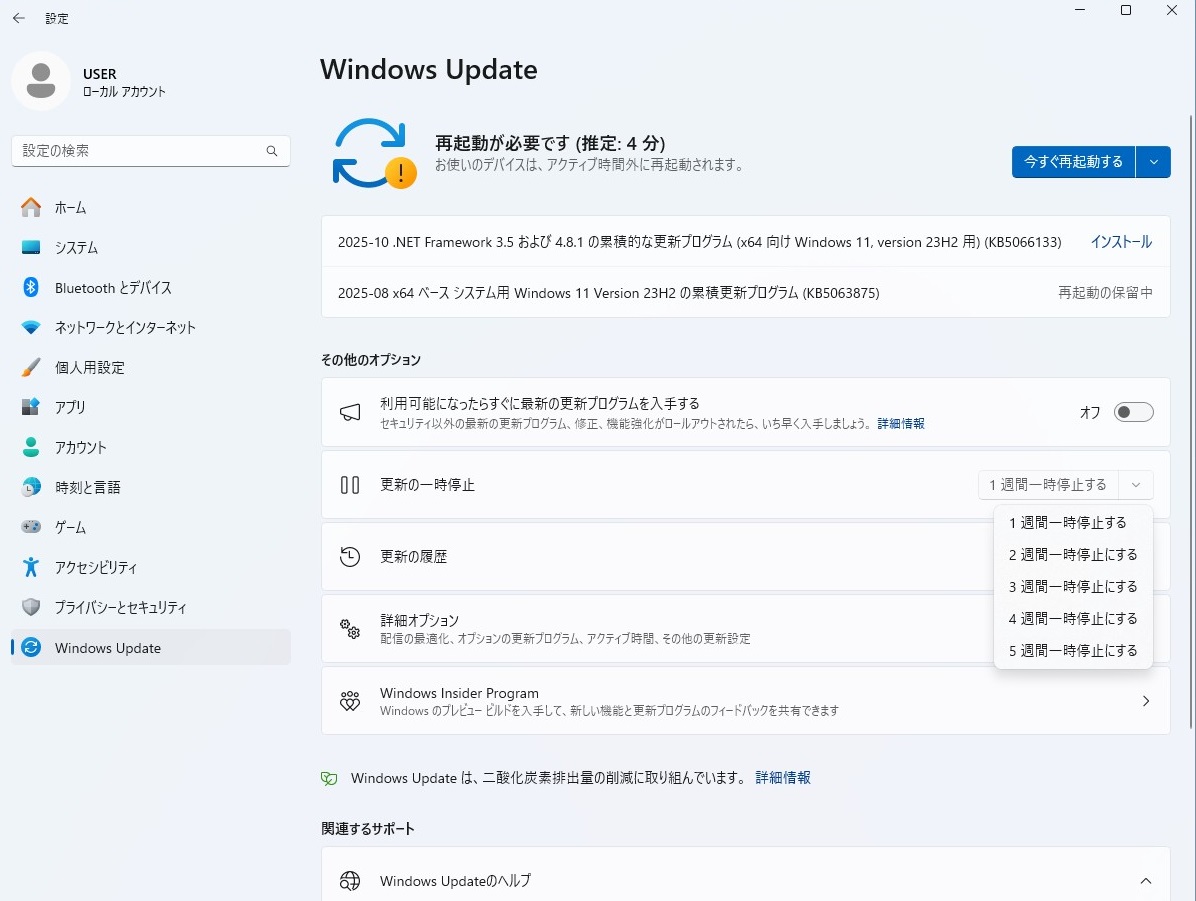The width and height of the screenshot is (1196, 901).
Task: Click the 設定の検索 search field
Action: point(140,151)
